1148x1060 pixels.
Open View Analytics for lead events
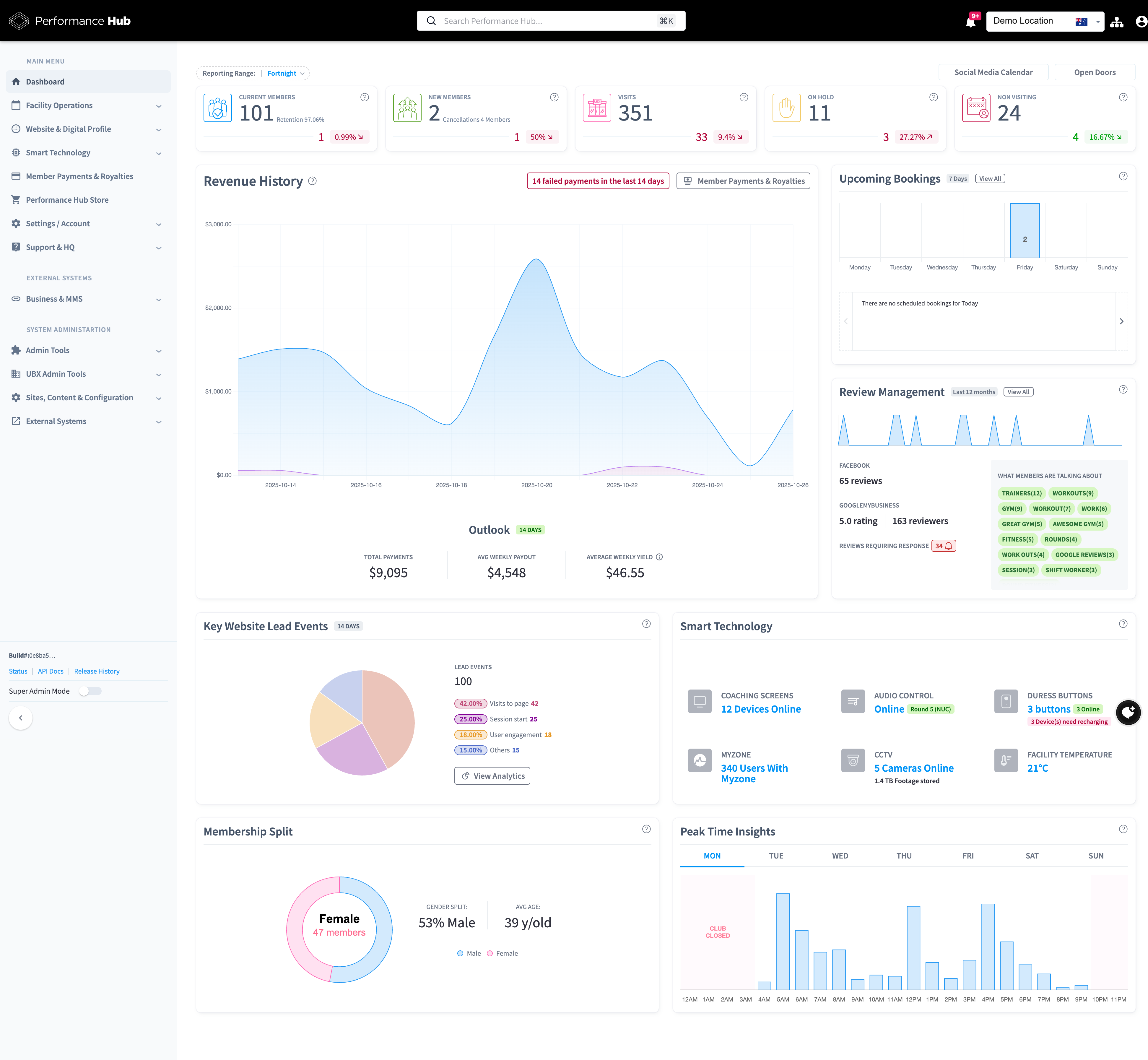click(x=492, y=776)
